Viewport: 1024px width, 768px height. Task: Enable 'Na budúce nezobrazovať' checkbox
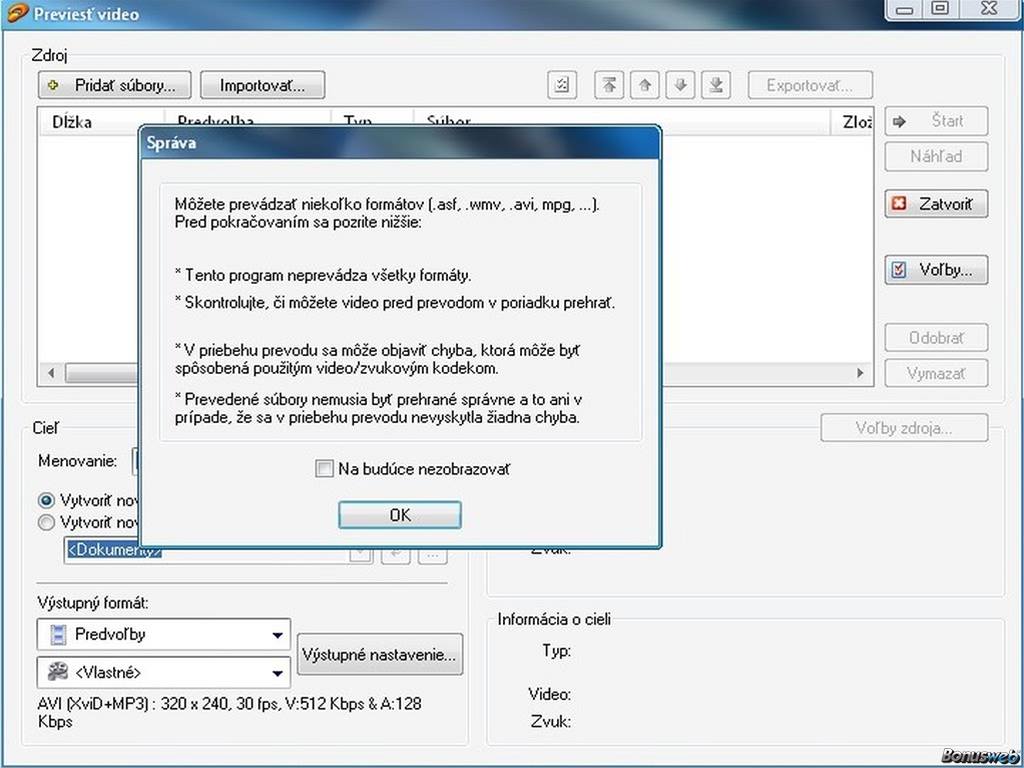324,469
